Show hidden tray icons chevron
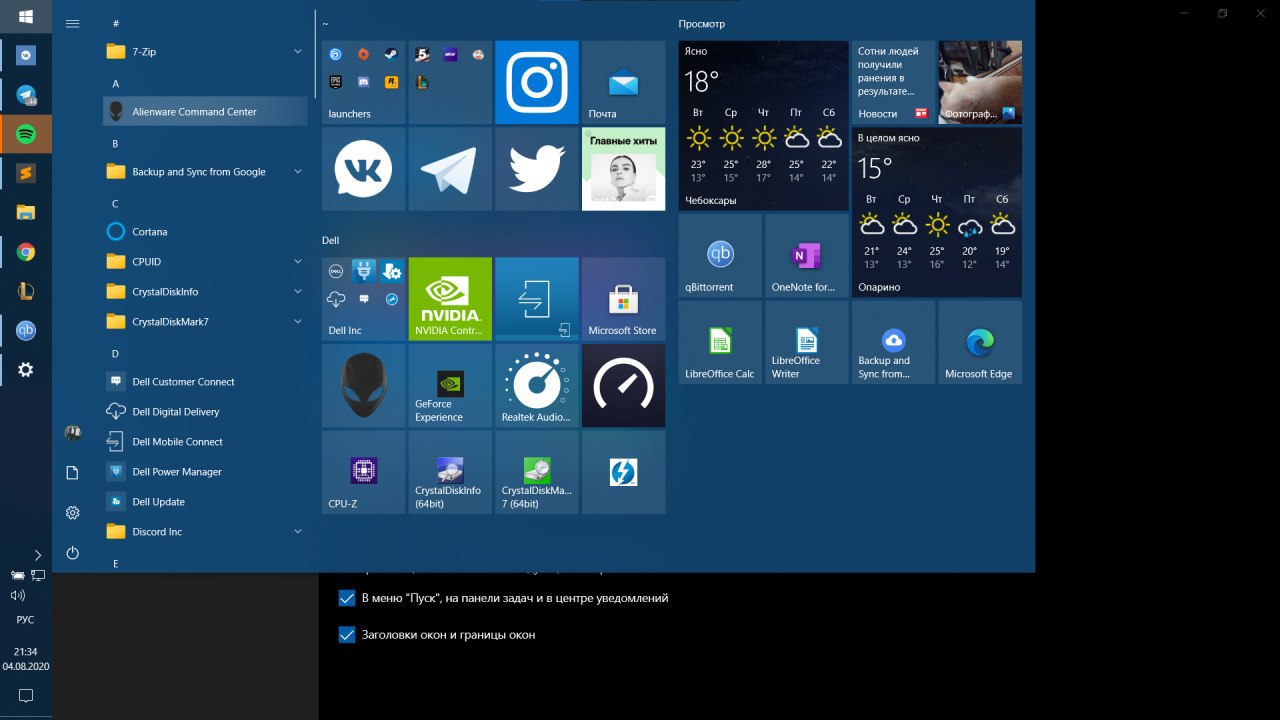Image resolution: width=1280 pixels, height=720 pixels. 38,555
